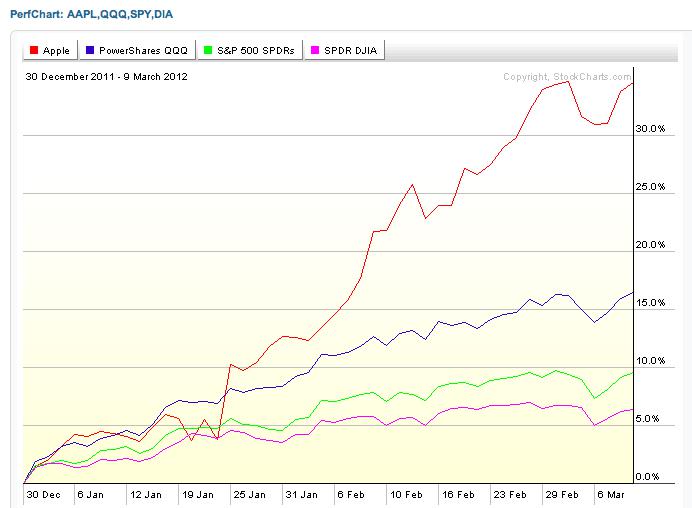Click the 0.0% axis label
The image size is (692, 508).
647,477
